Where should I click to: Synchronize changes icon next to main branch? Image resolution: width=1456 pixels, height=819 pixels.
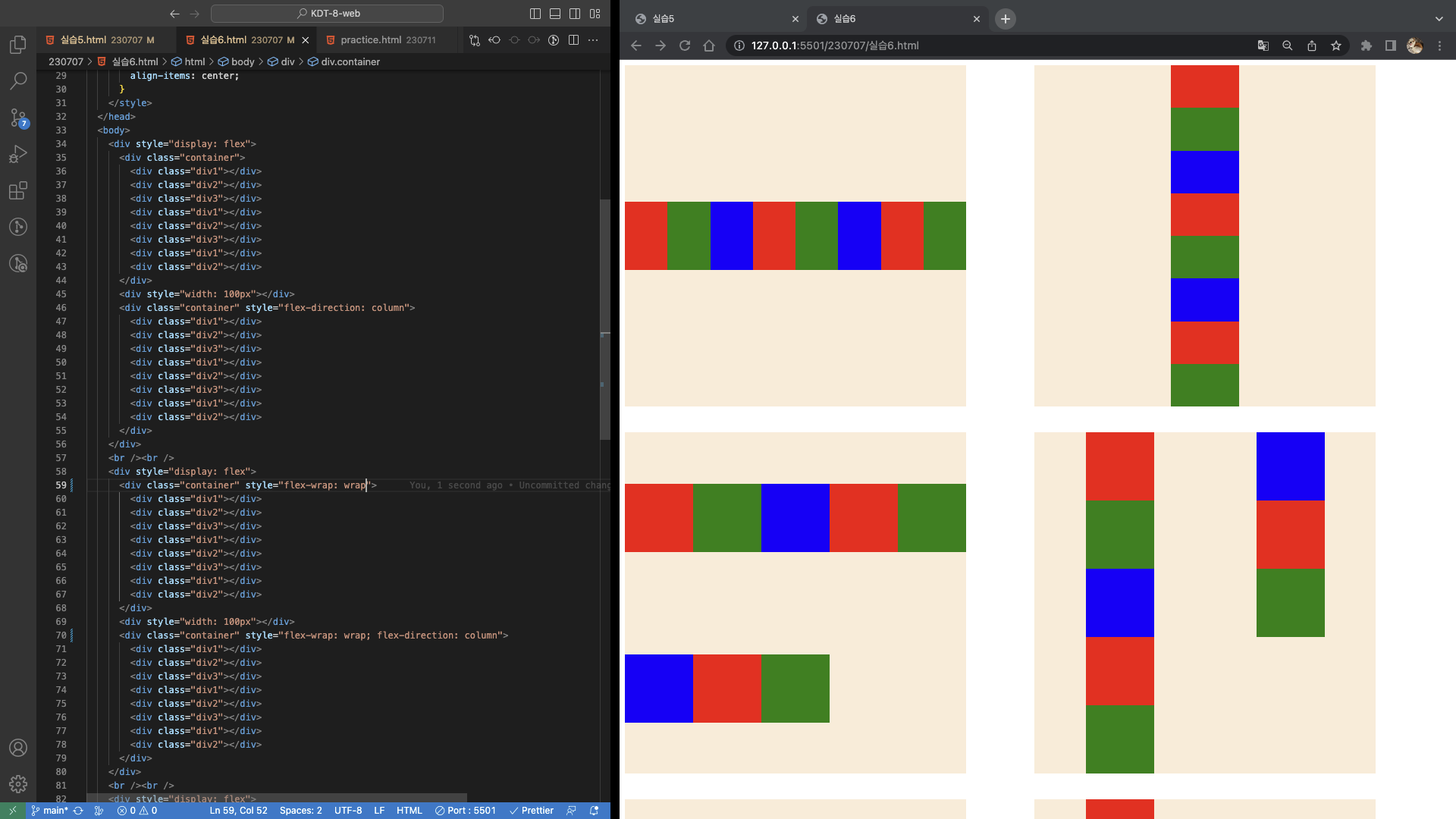pos(78,811)
